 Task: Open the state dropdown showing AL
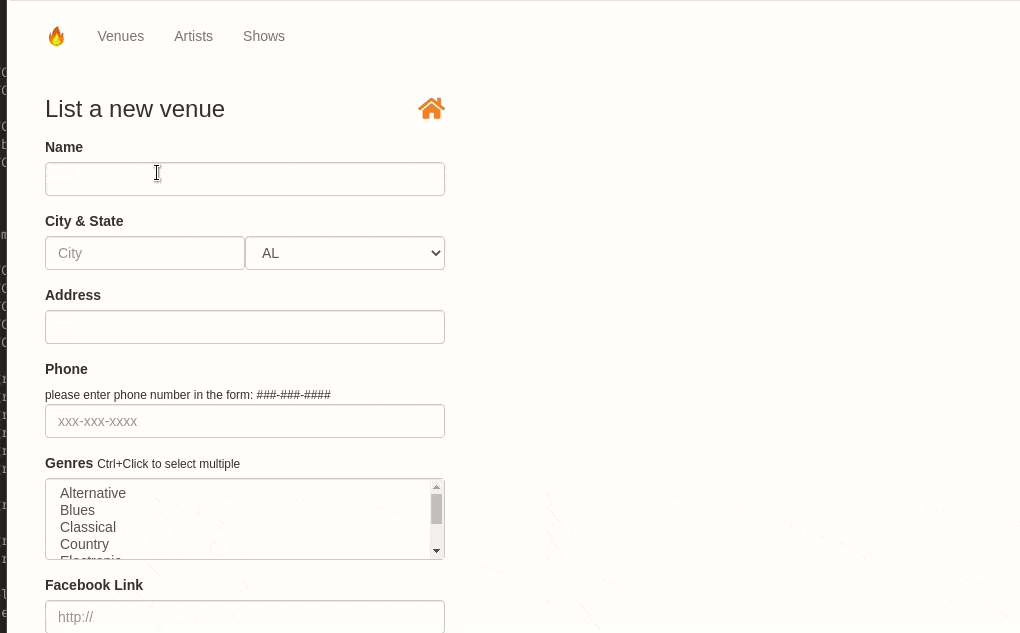point(345,253)
